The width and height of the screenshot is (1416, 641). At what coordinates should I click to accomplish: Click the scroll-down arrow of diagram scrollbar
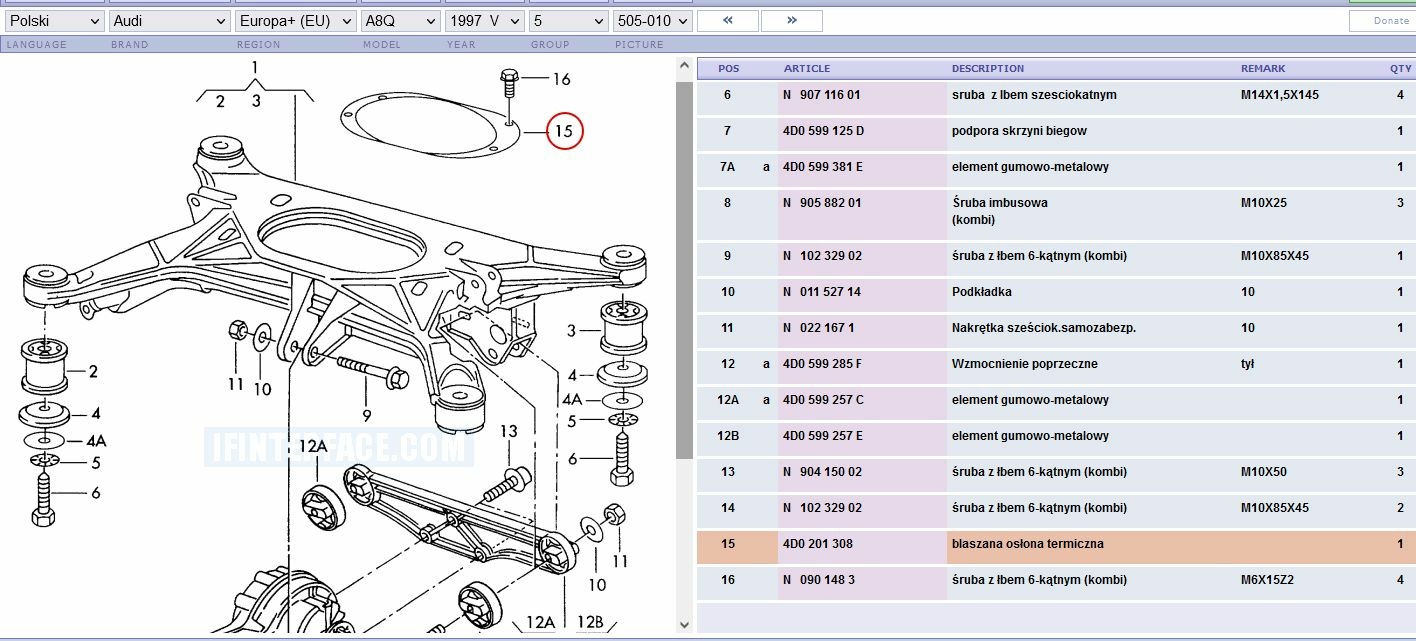(684, 624)
